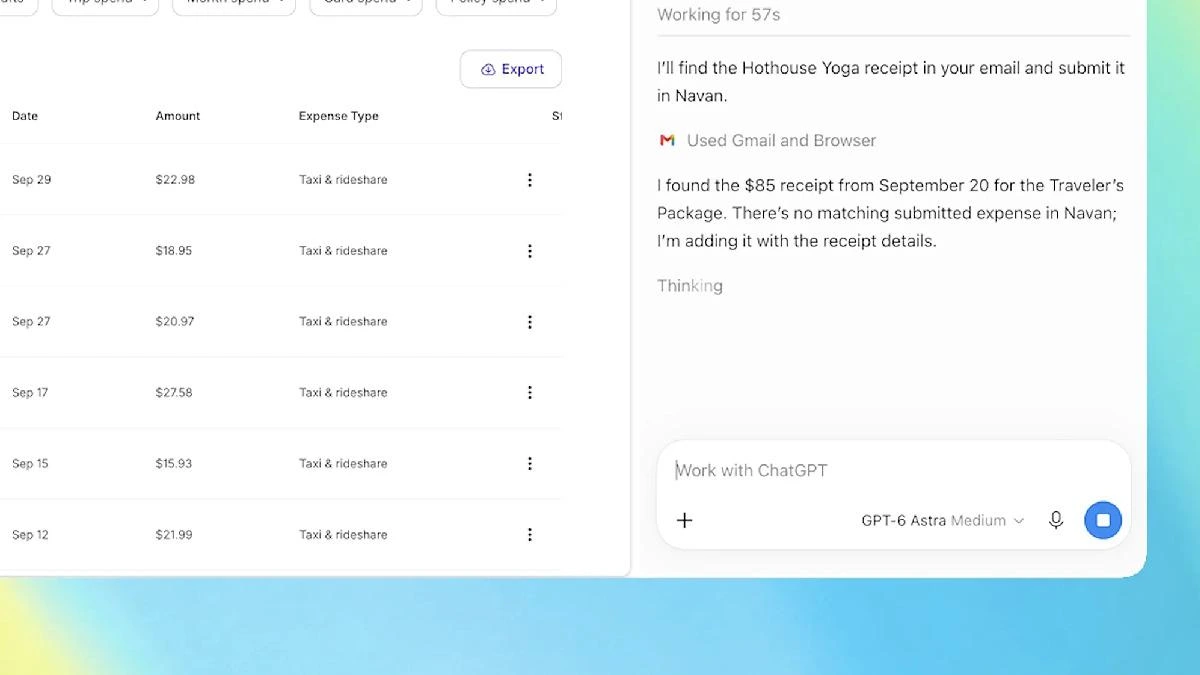Click Taxi & rideshare in the $20.97 row
The height and width of the screenshot is (675, 1200).
pyautogui.click(x=343, y=322)
